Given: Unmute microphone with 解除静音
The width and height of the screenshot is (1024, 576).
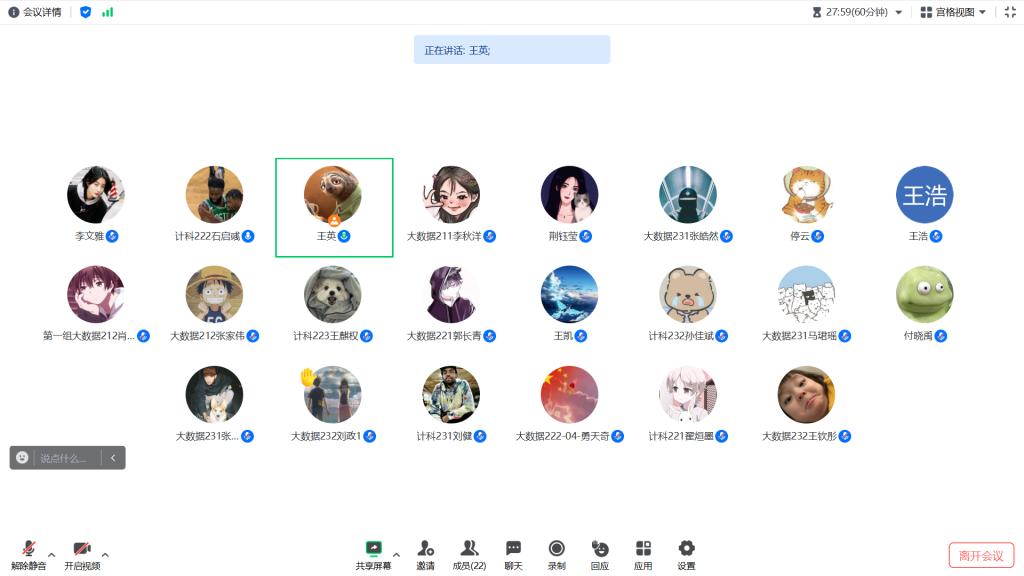Looking at the screenshot, I should (x=29, y=554).
